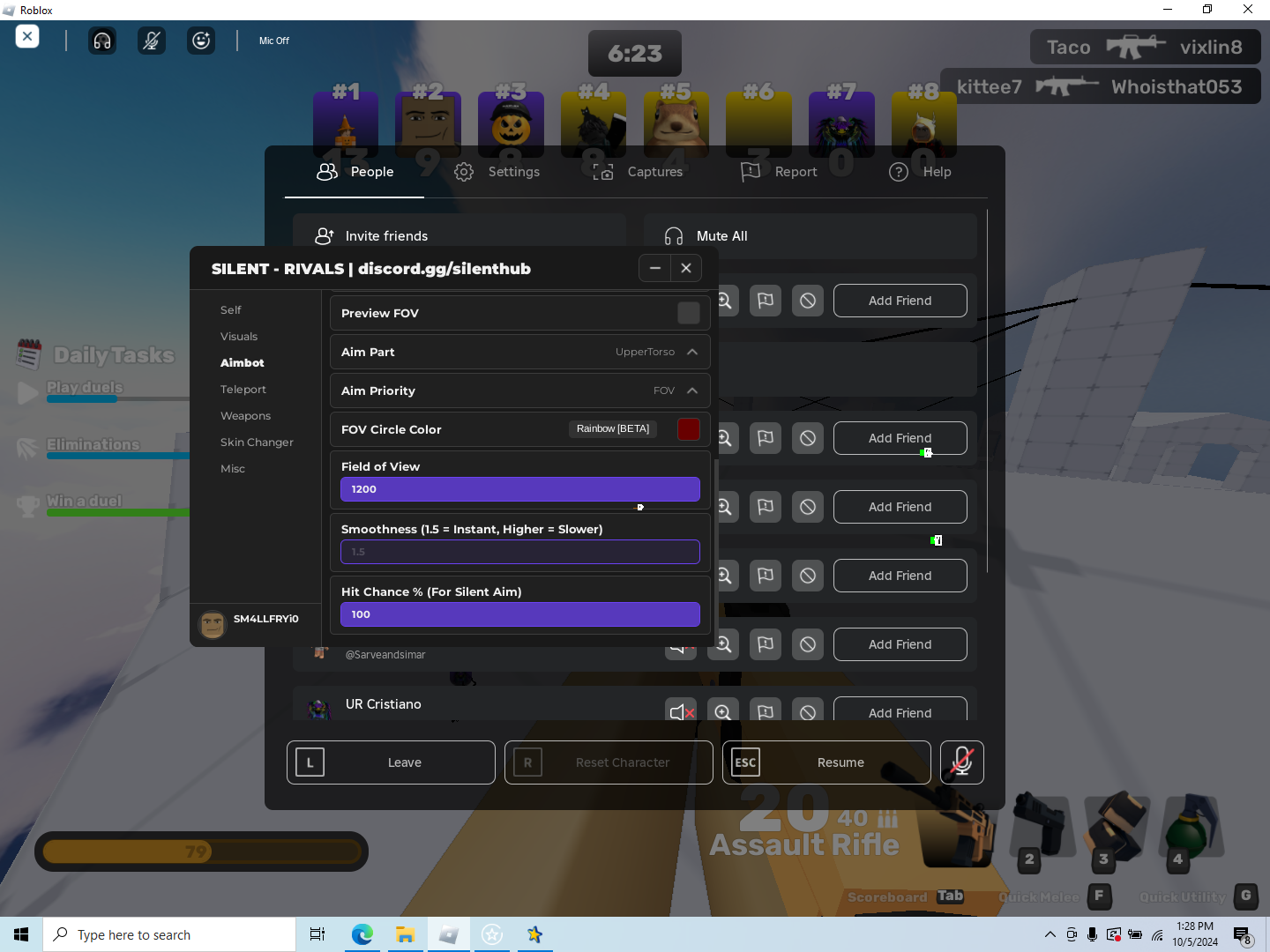
Task: Click the first row's Add Friend button
Action: tap(900, 301)
